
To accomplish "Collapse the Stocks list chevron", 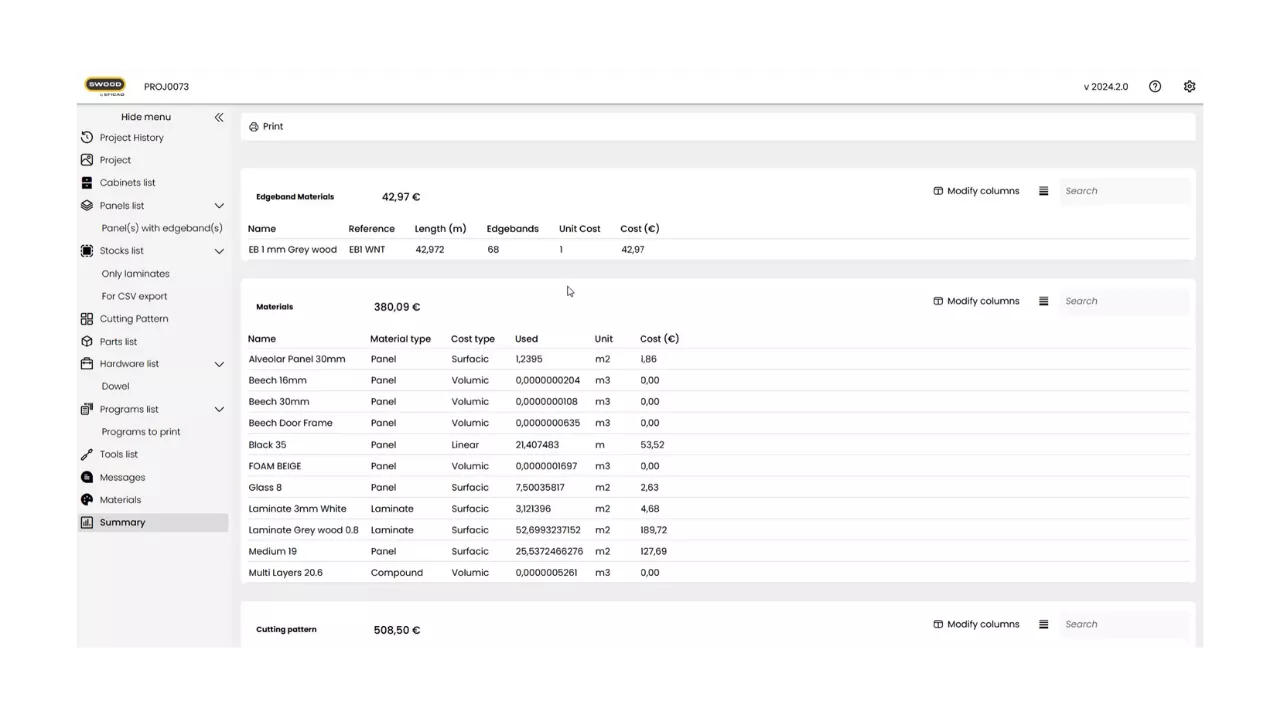I will (x=219, y=251).
